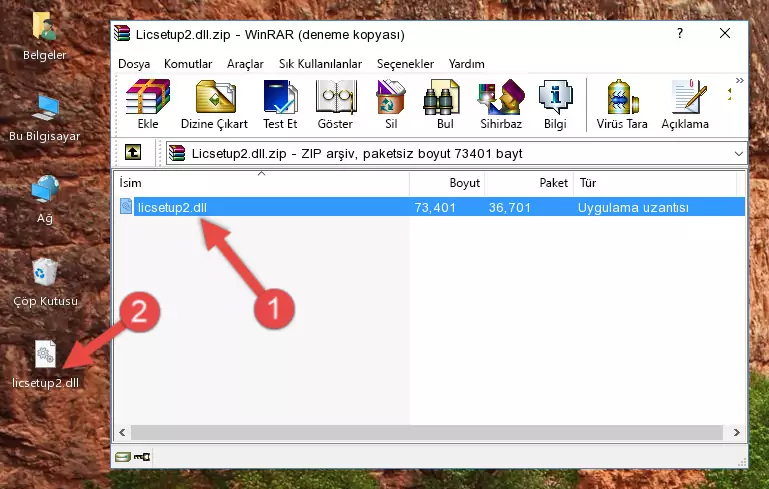Click the archive icon in the address bar
Screen dimensions: 769x489
[x=177, y=154]
